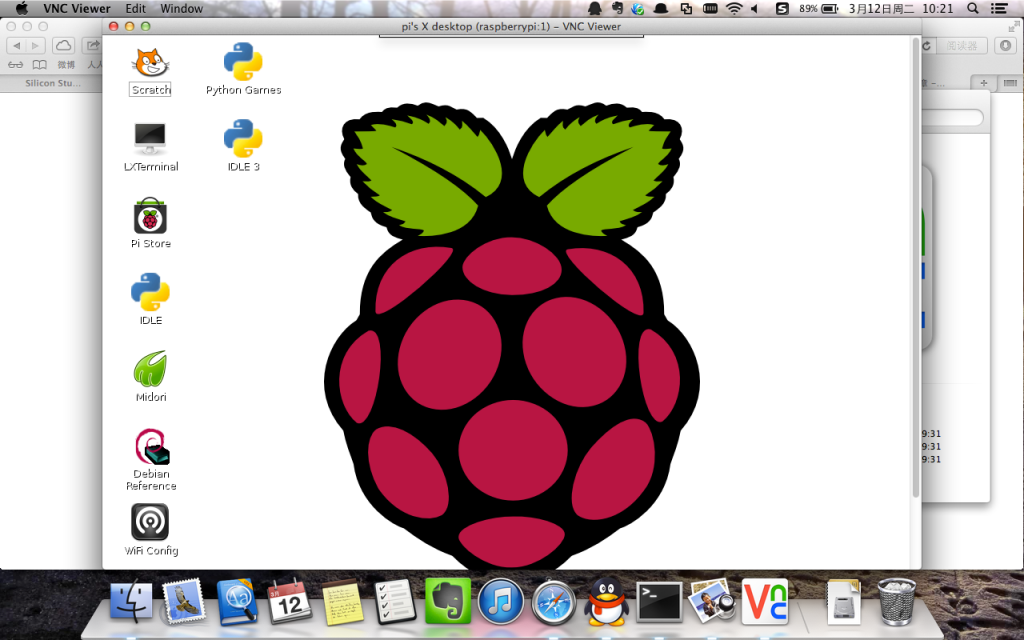This screenshot has width=1024, height=640.
Task: Select the Pi Store shopping bag icon
Action: (x=150, y=216)
